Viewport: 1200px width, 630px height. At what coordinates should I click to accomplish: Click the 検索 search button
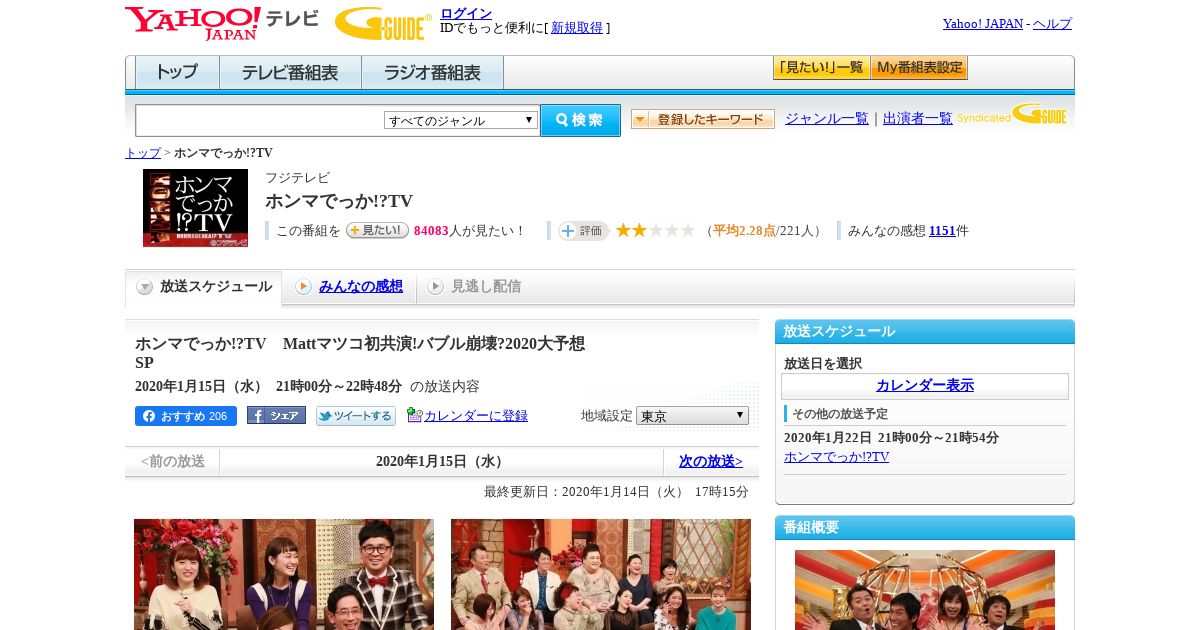[x=580, y=120]
